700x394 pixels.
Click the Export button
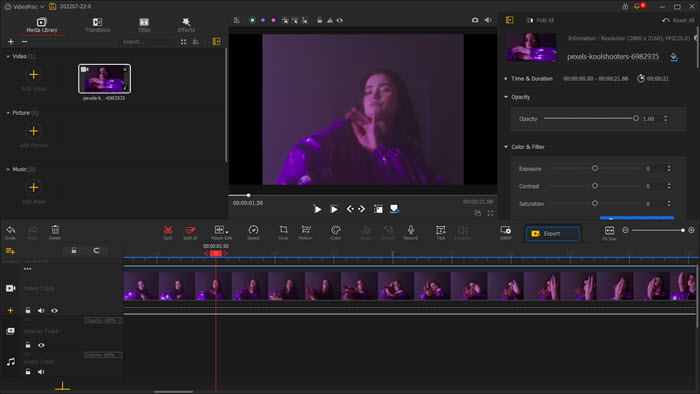click(x=553, y=233)
